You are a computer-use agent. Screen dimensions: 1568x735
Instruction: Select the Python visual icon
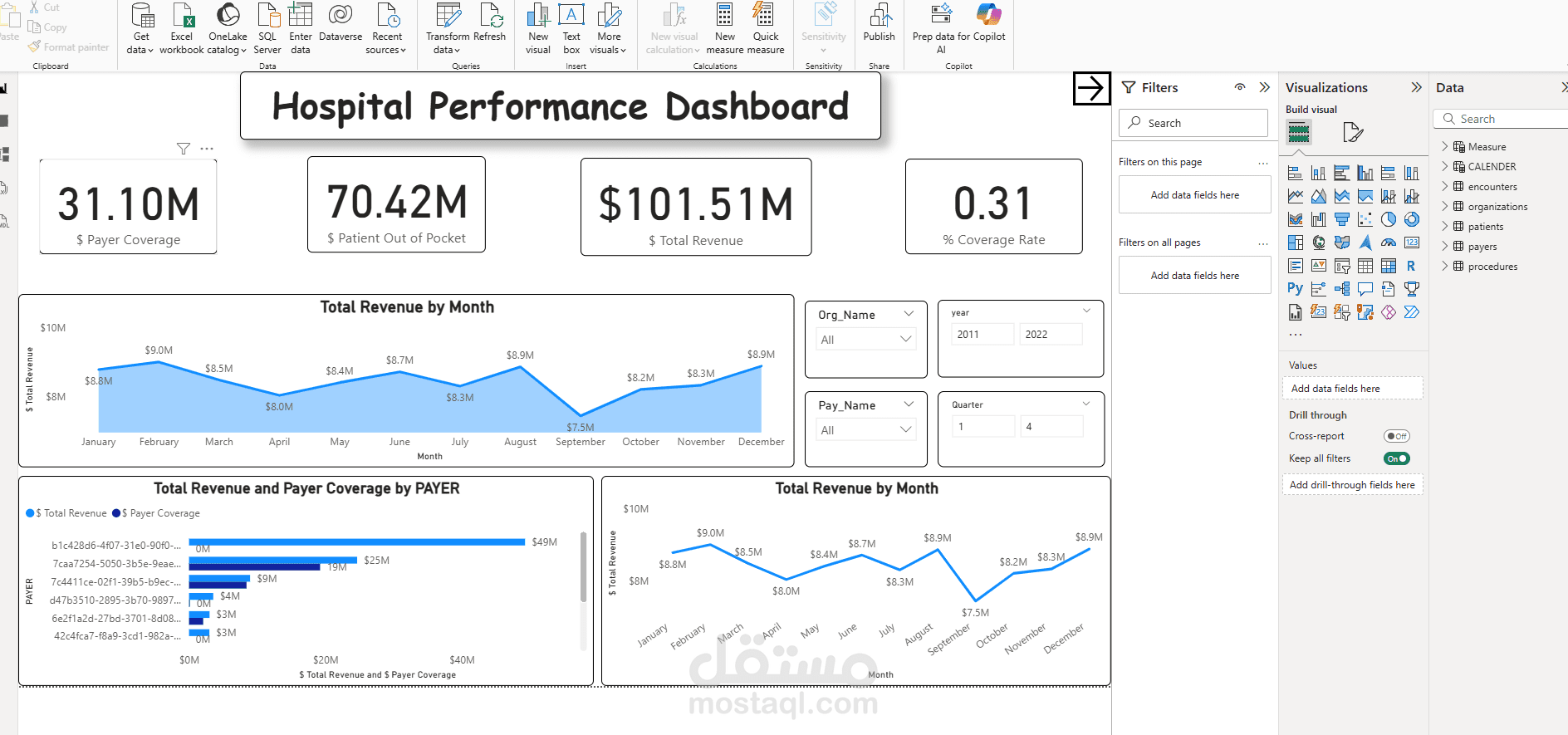click(1295, 289)
